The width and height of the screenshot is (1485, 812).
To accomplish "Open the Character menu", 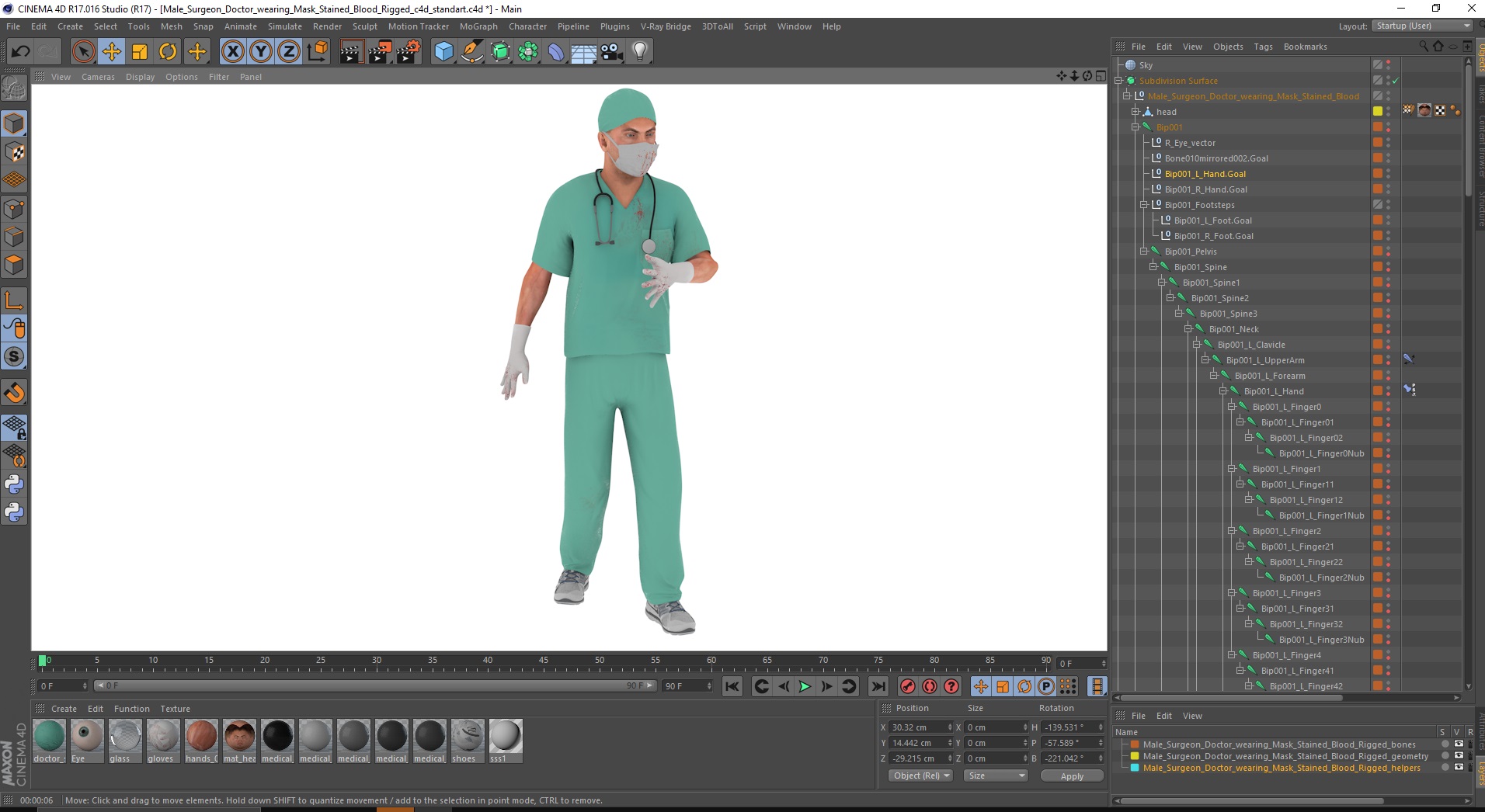I will point(527,26).
